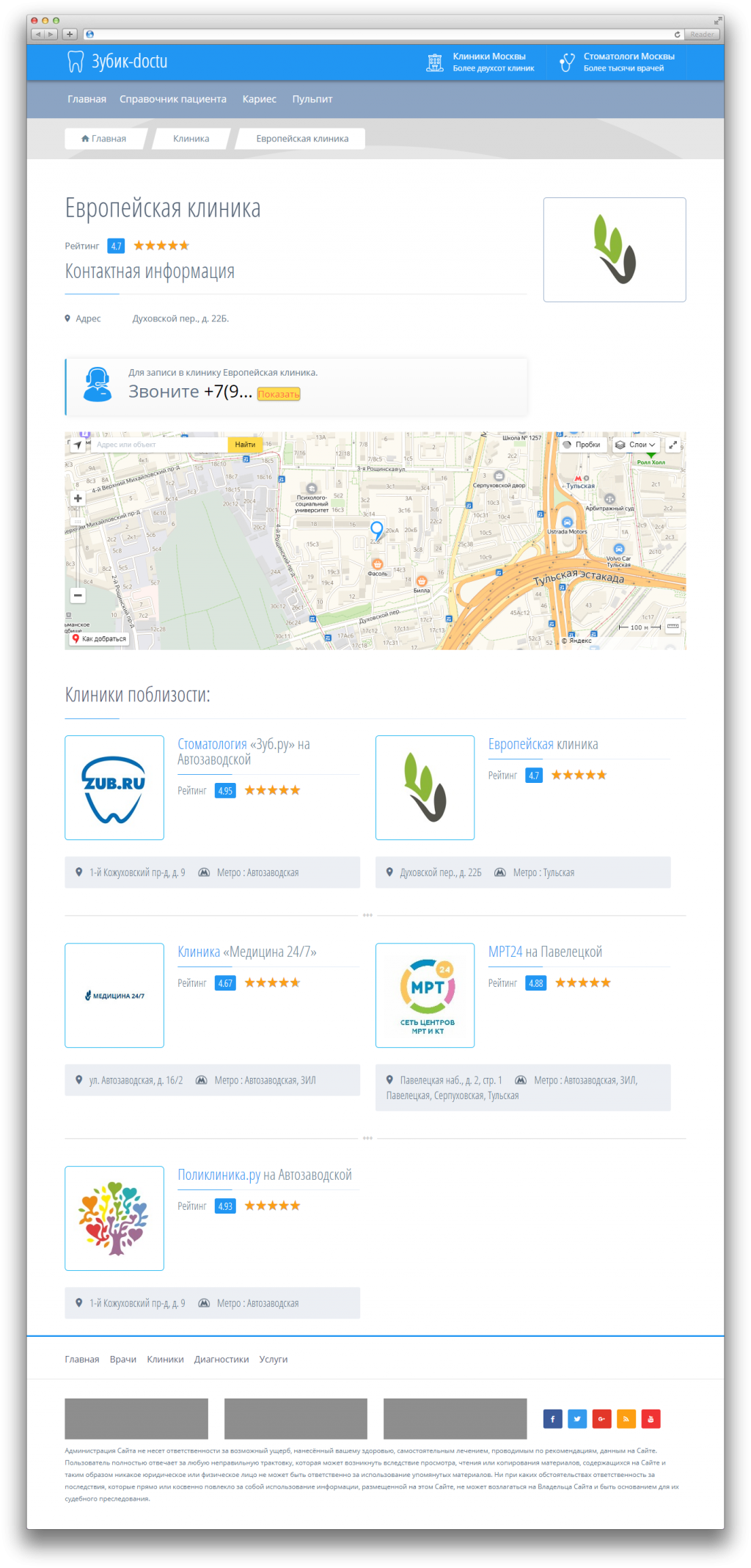Click Клиники in the footer menu
Viewport: 751px width, 1568px height.
pos(165,1360)
